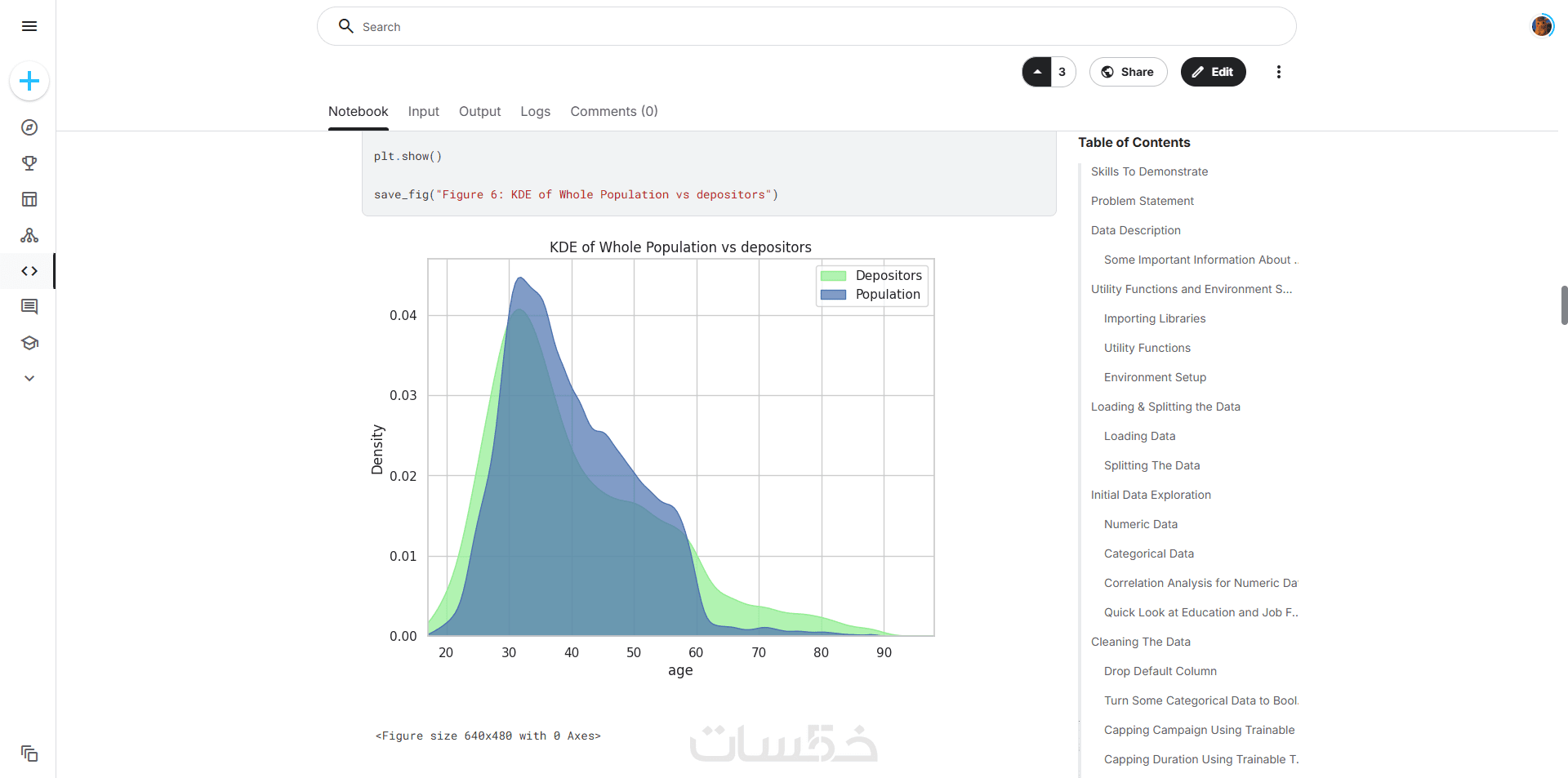Switch to the Logs tab
Image resolution: width=1568 pixels, height=778 pixels.
click(x=535, y=112)
